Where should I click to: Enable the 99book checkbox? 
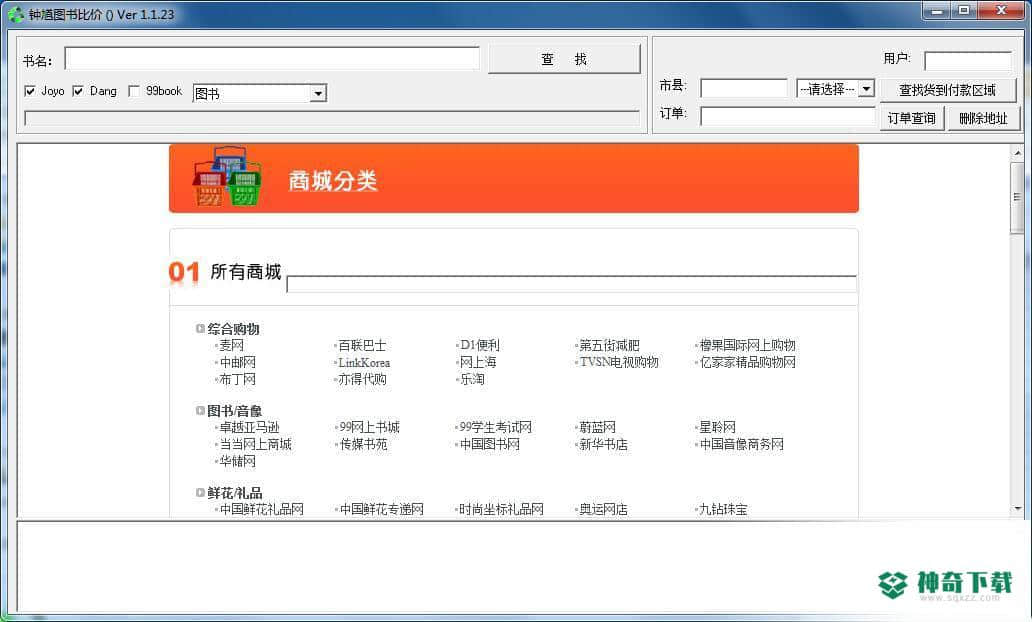pyautogui.click(x=134, y=91)
